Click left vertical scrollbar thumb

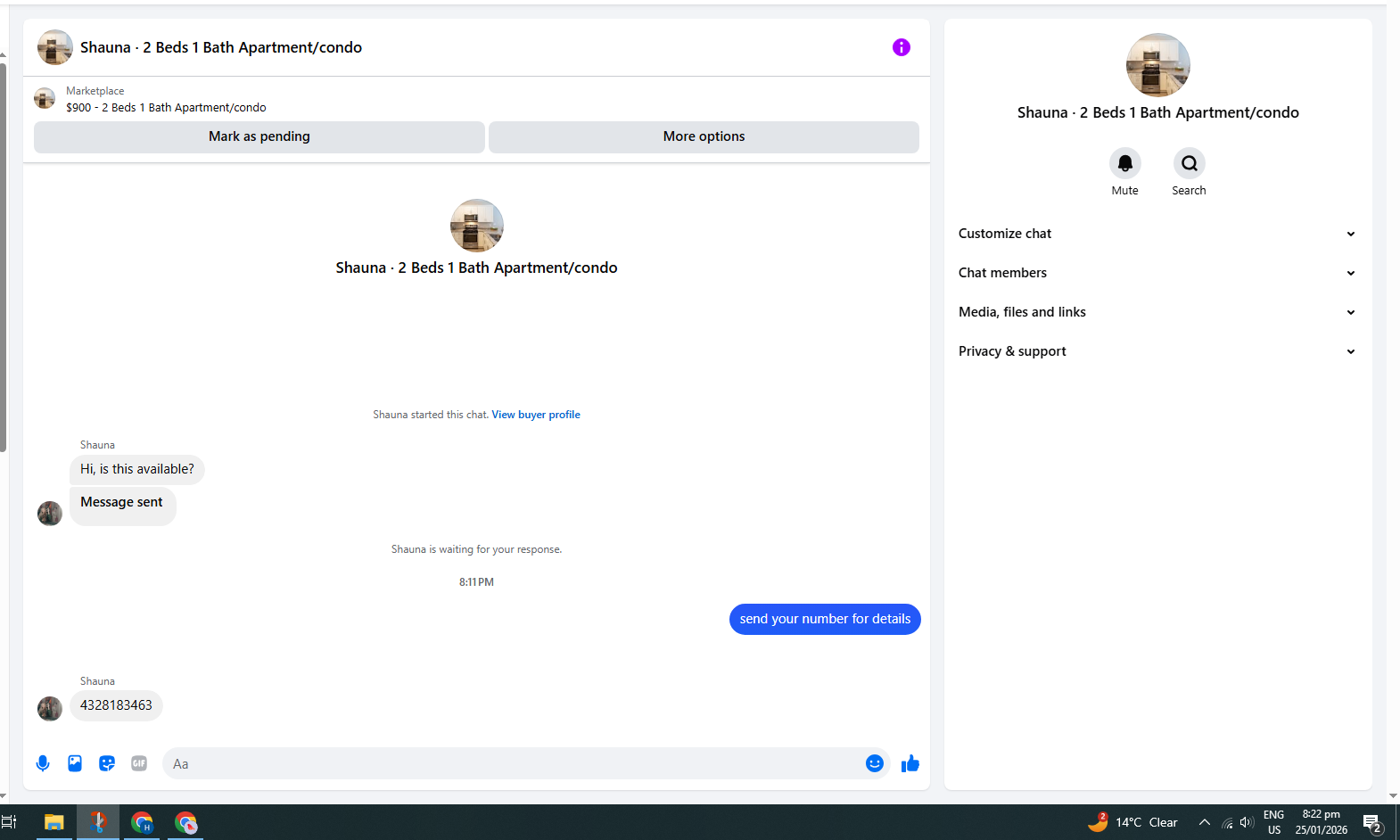(3, 258)
